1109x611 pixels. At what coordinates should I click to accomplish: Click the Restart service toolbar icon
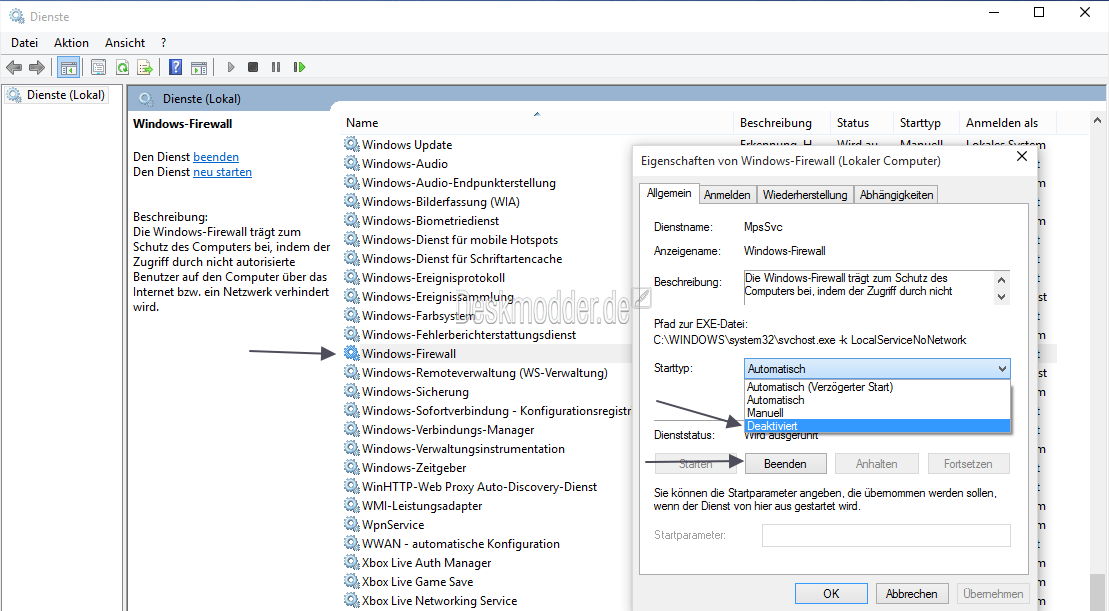click(x=299, y=67)
